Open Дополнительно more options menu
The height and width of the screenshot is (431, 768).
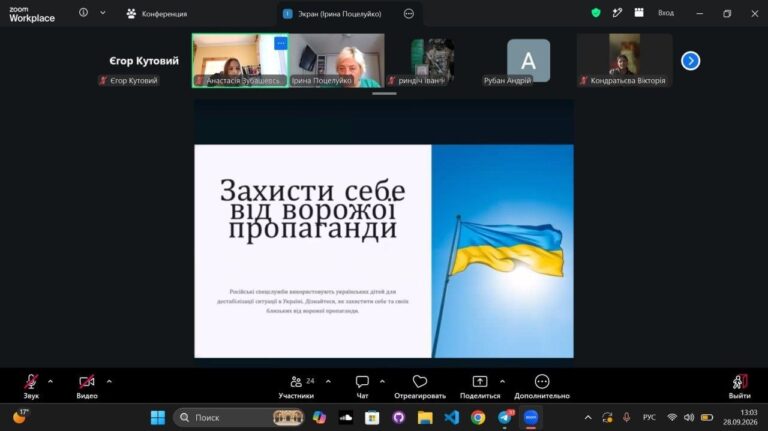(x=542, y=386)
